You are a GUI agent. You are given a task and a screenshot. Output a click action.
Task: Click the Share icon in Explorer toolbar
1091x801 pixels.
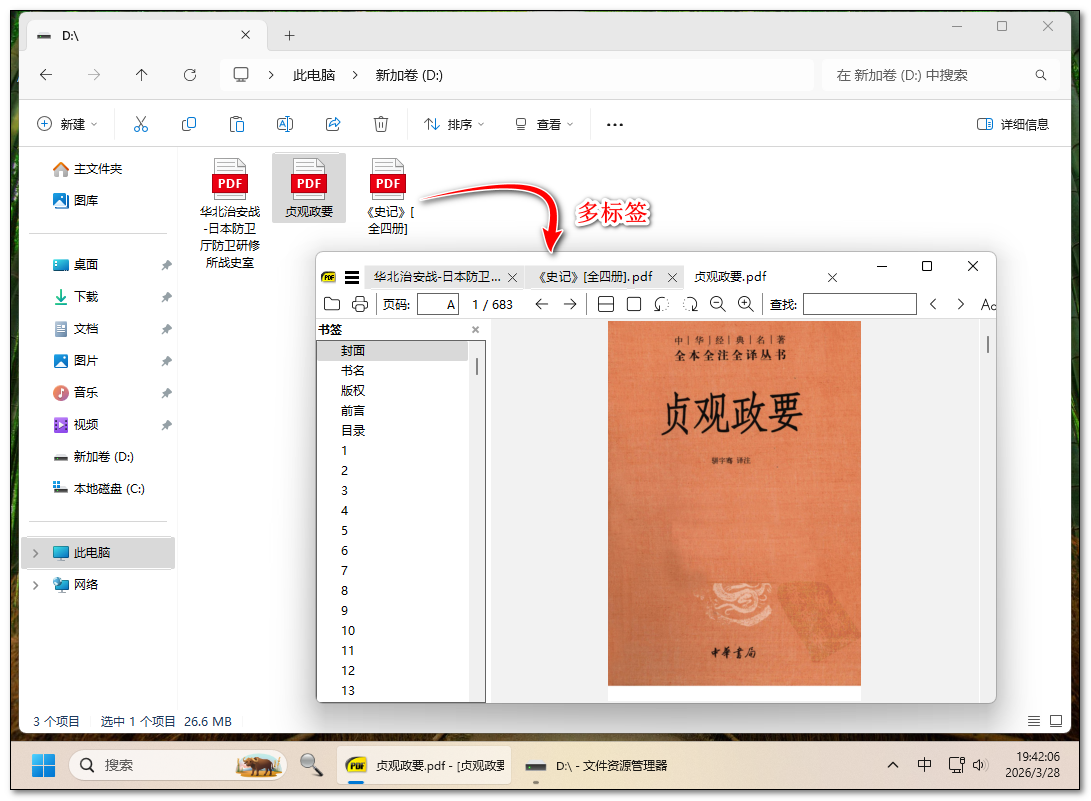click(333, 124)
